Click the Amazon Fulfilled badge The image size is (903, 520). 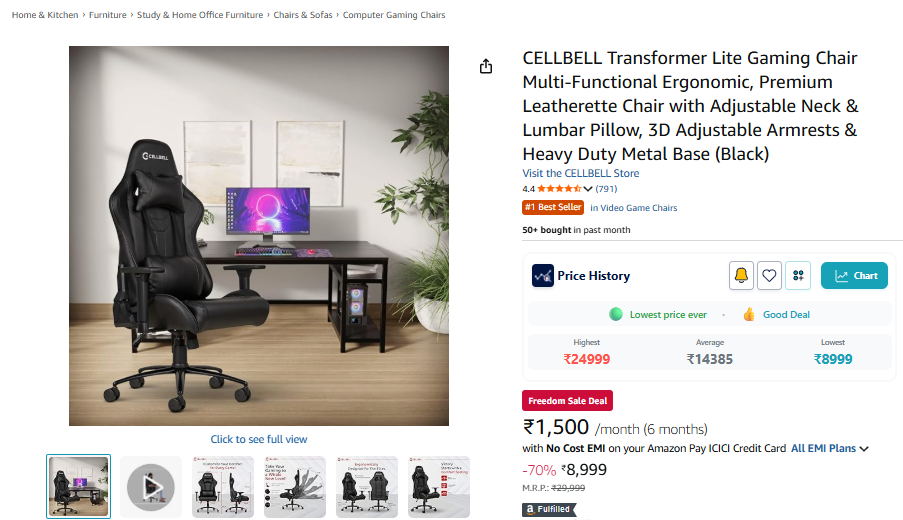(549, 509)
